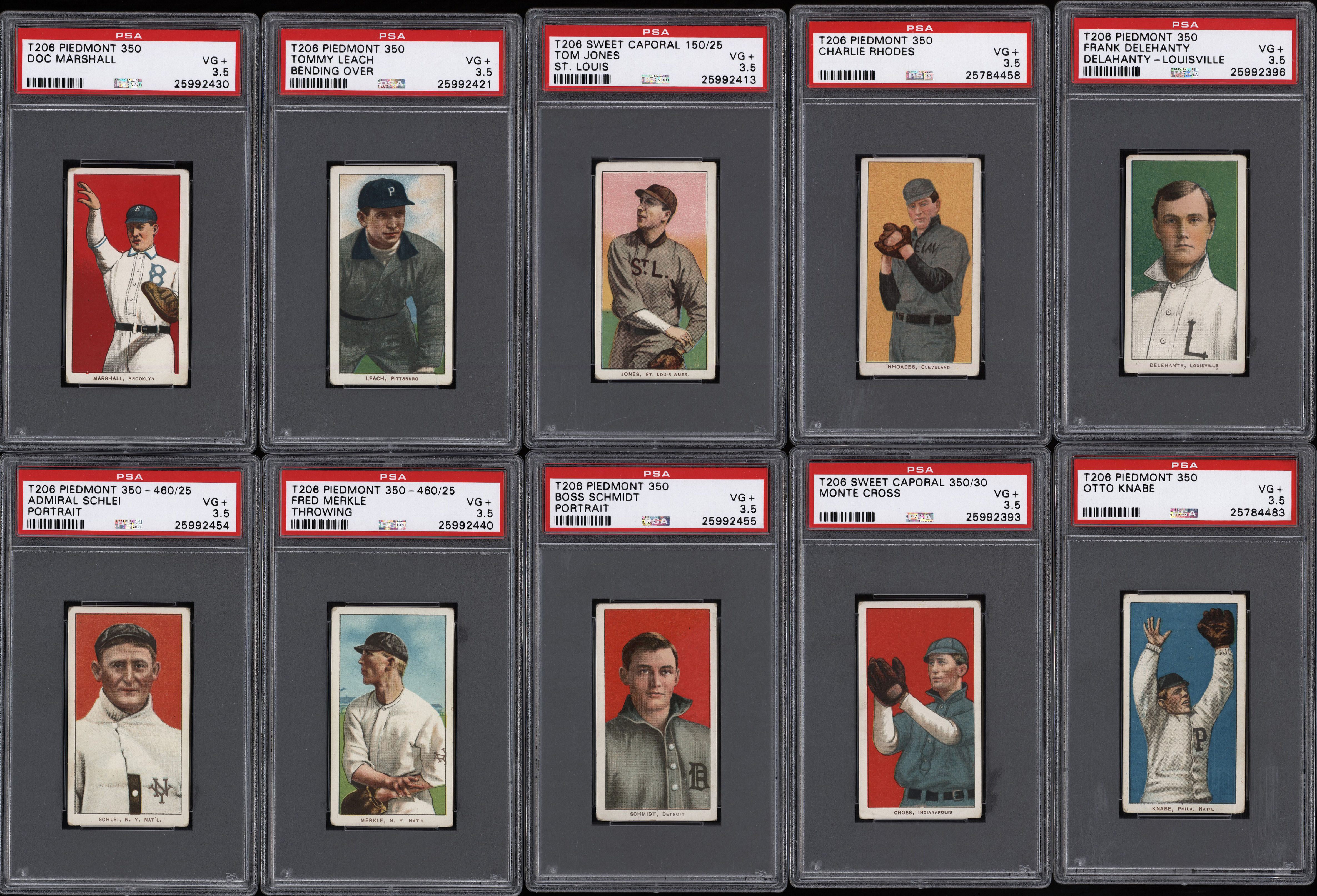This screenshot has height=896, width=1317.
Task: Click 'CROSS, INDIANAPOLIS' caption on card
Action: click(922, 812)
